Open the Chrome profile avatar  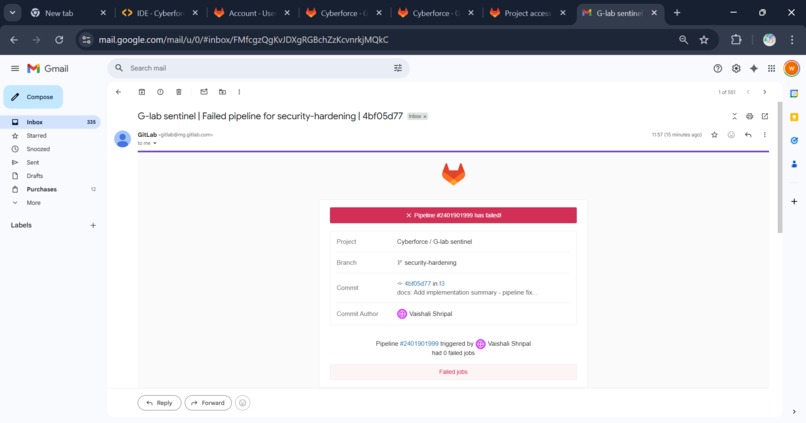click(769, 40)
